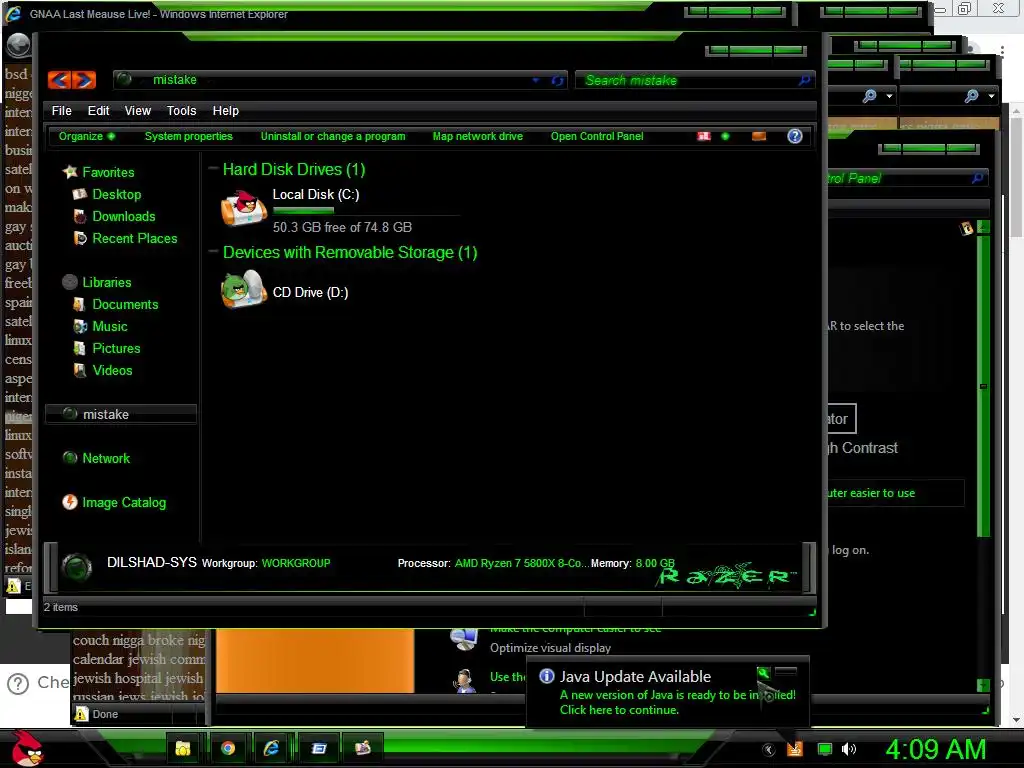Image resolution: width=1024 pixels, height=768 pixels.
Task: Open the view options dropdown arrow
Action: [x=725, y=136]
